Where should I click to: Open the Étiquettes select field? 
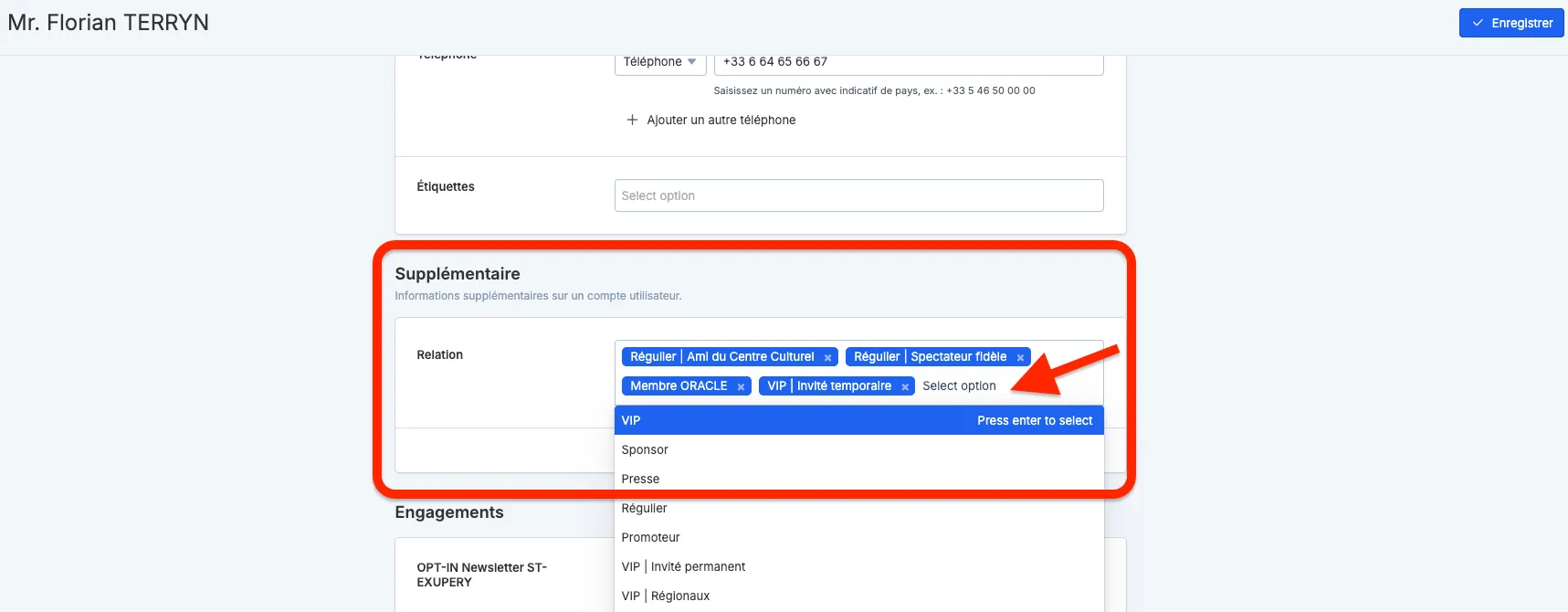(858, 195)
